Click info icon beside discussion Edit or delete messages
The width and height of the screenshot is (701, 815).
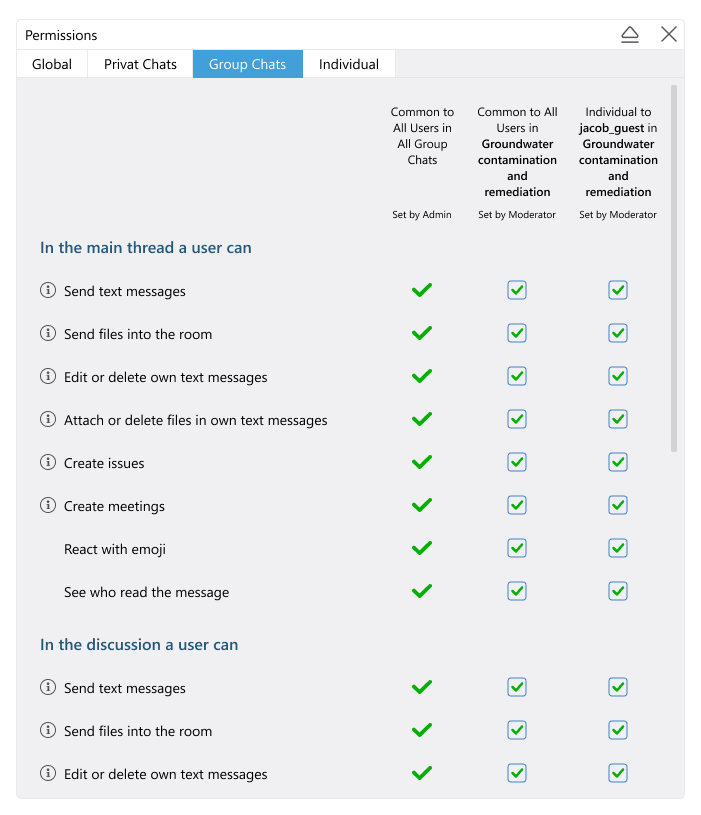(47, 774)
